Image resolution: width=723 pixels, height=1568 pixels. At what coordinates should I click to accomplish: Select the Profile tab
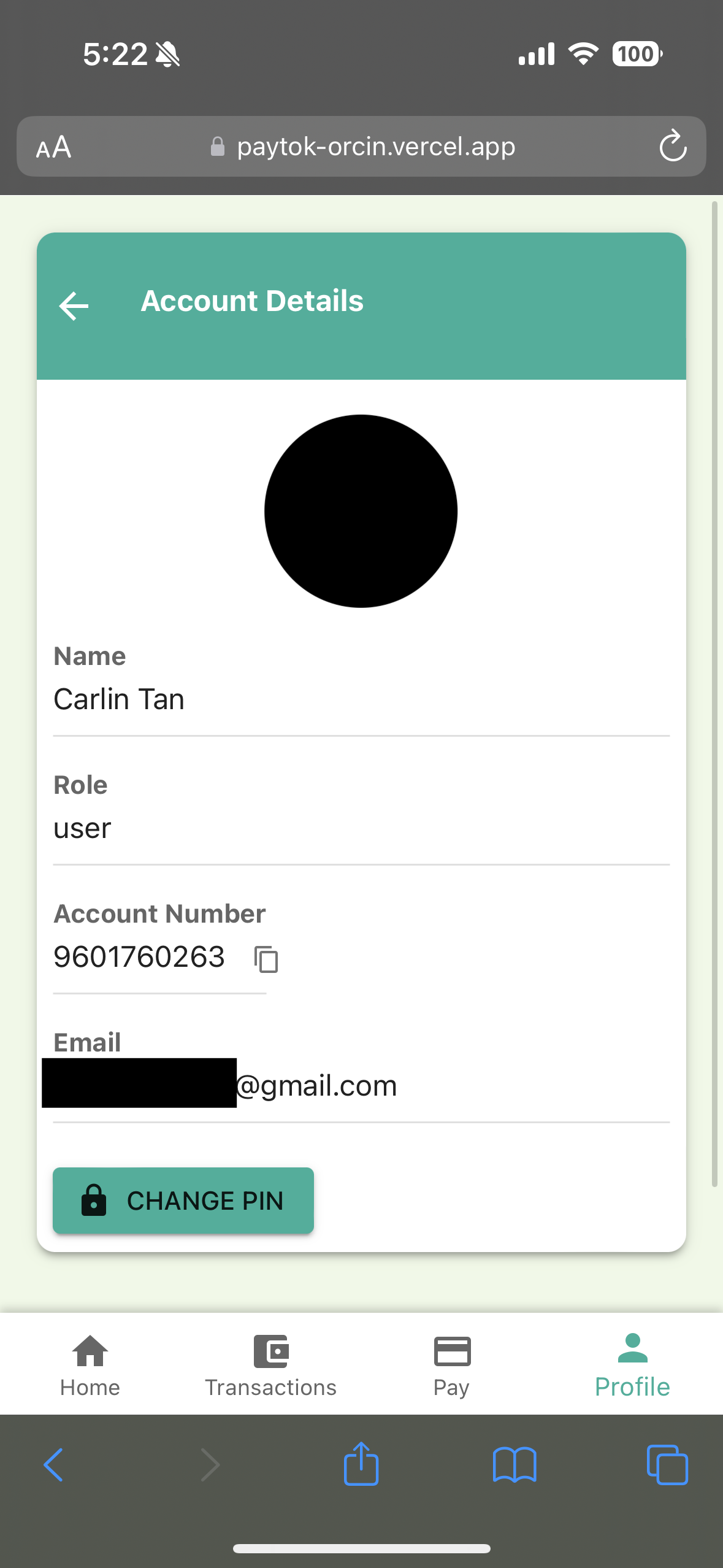tap(632, 1366)
